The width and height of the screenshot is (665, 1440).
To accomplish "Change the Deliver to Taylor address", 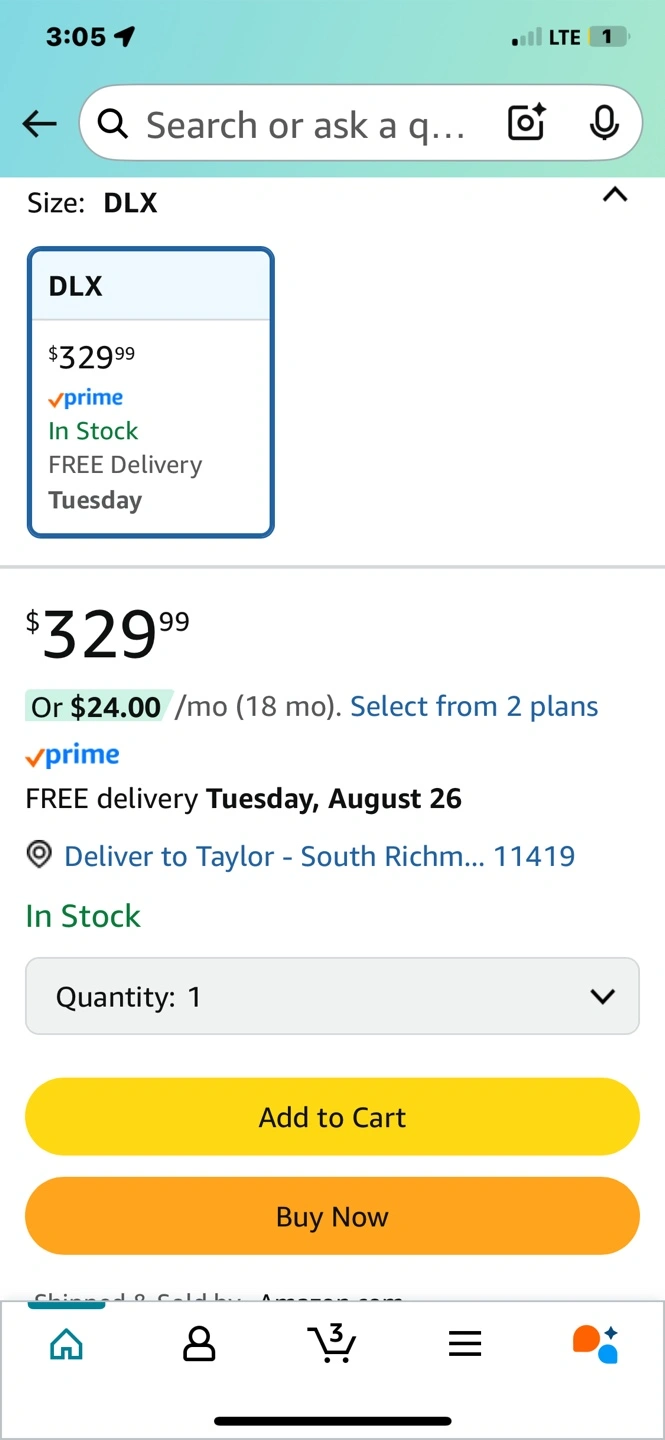I will coord(319,856).
